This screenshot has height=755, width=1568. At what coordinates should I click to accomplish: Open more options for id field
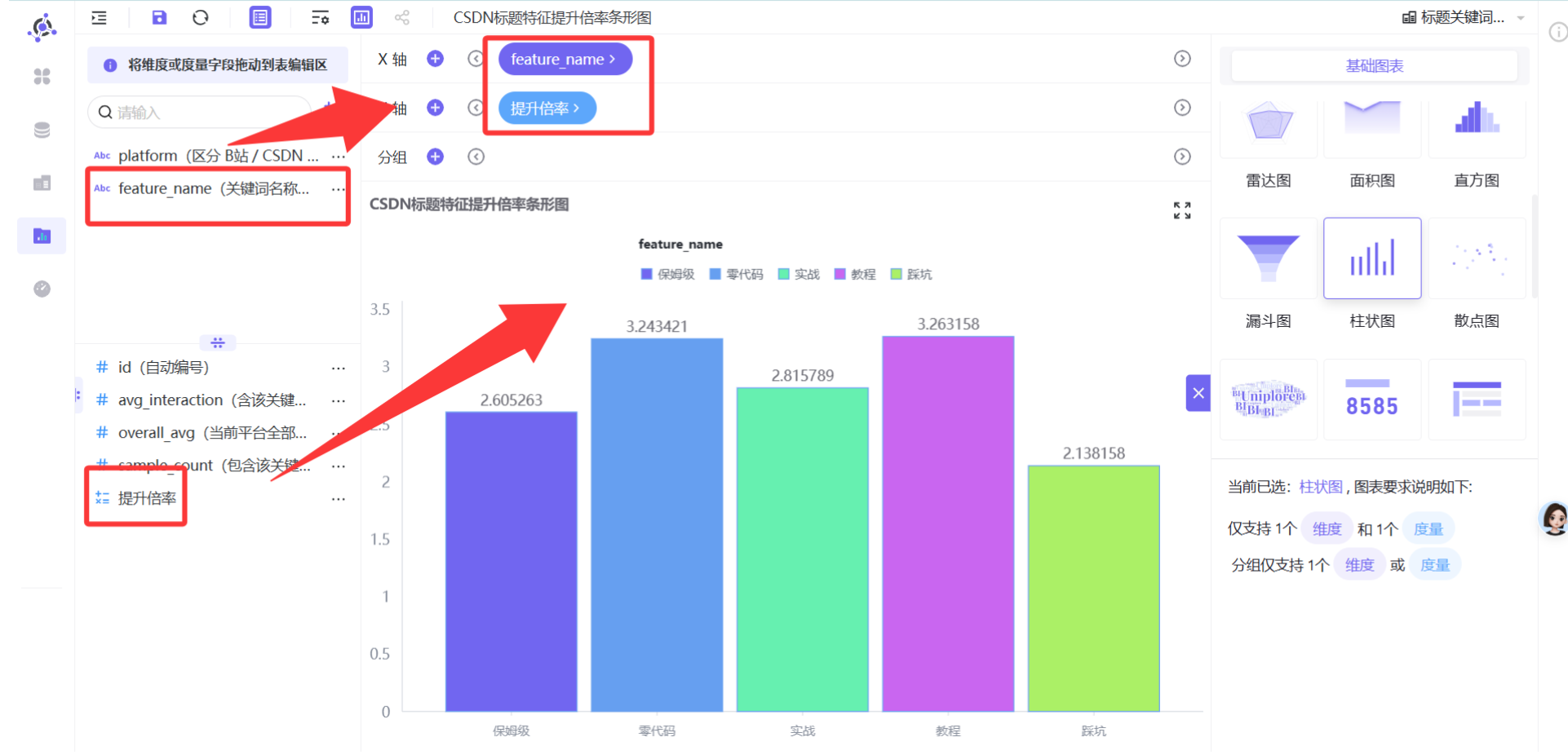(338, 368)
